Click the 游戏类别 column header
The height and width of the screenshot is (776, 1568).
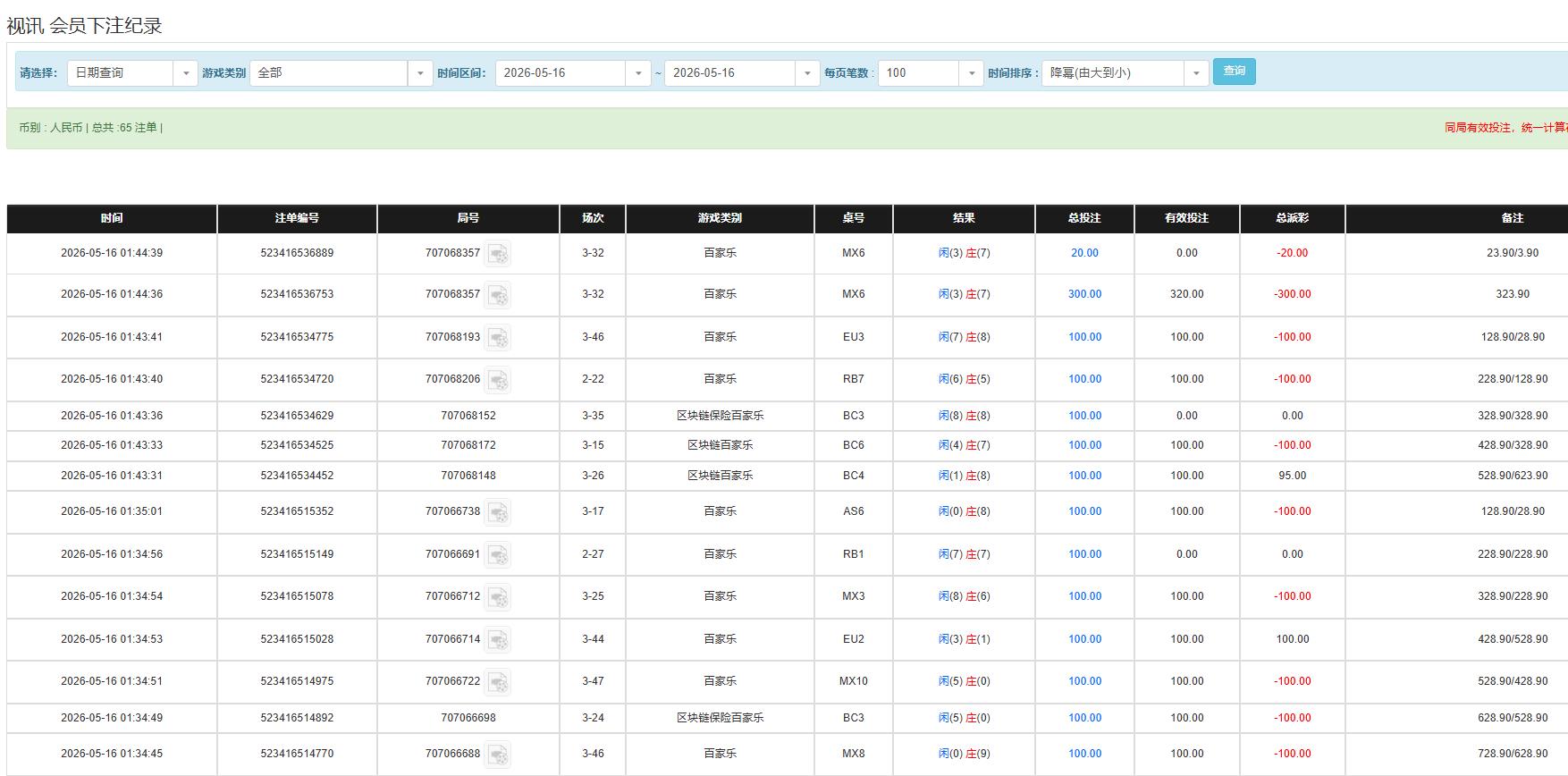pyautogui.click(x=720, y=218)
